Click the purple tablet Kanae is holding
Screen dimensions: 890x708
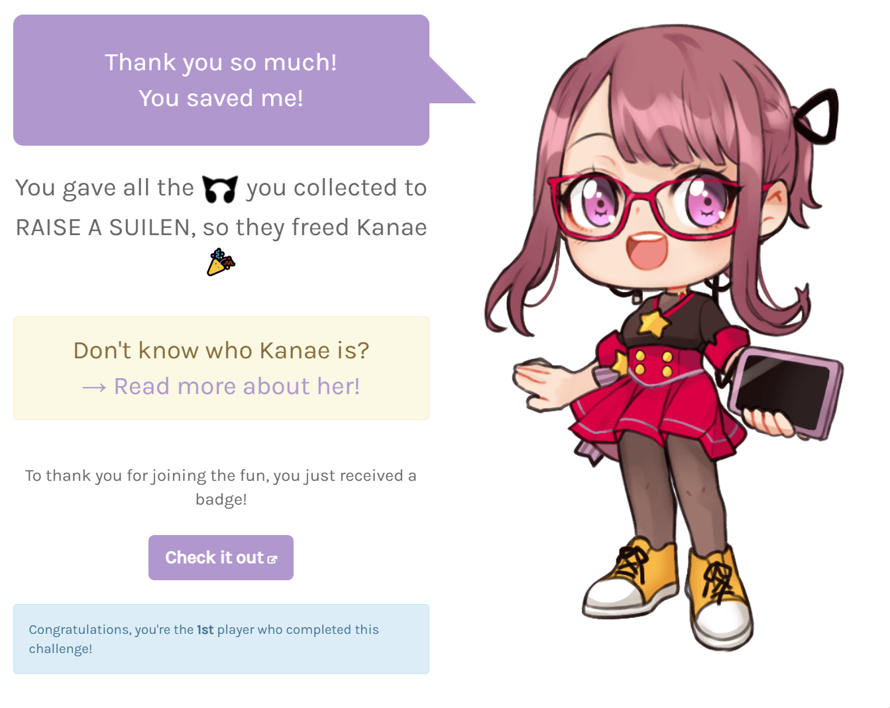pos(787,393)
